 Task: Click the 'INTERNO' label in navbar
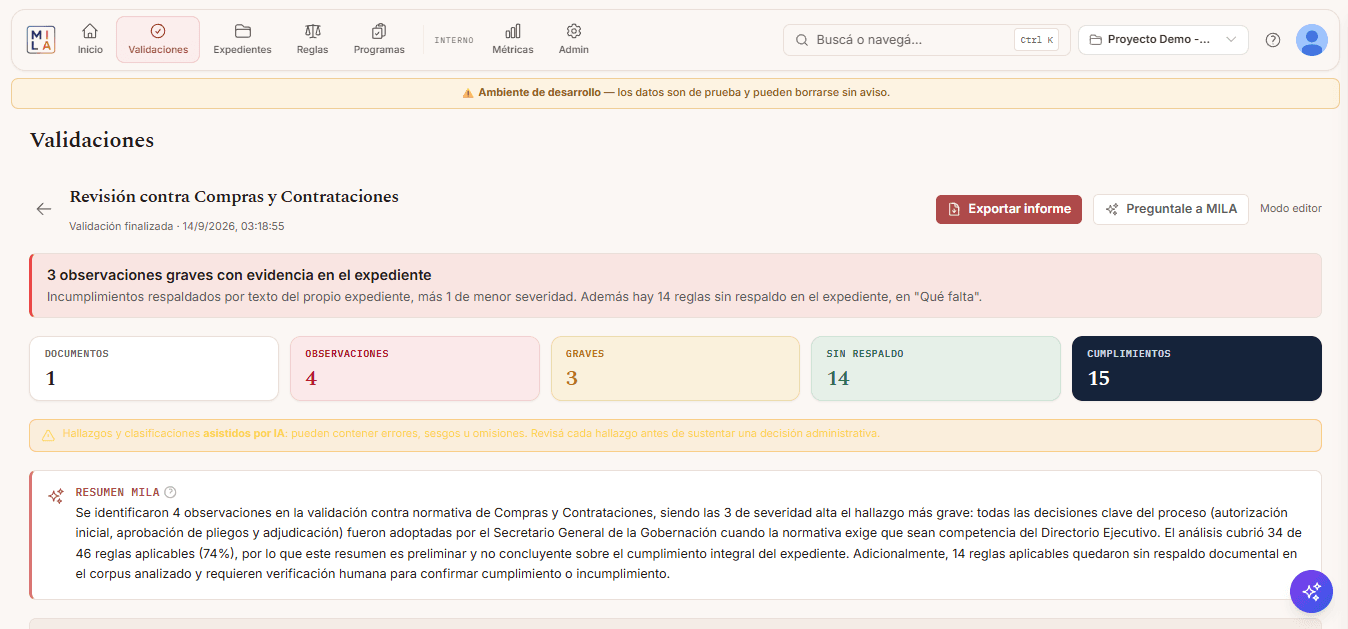point(454,40)
